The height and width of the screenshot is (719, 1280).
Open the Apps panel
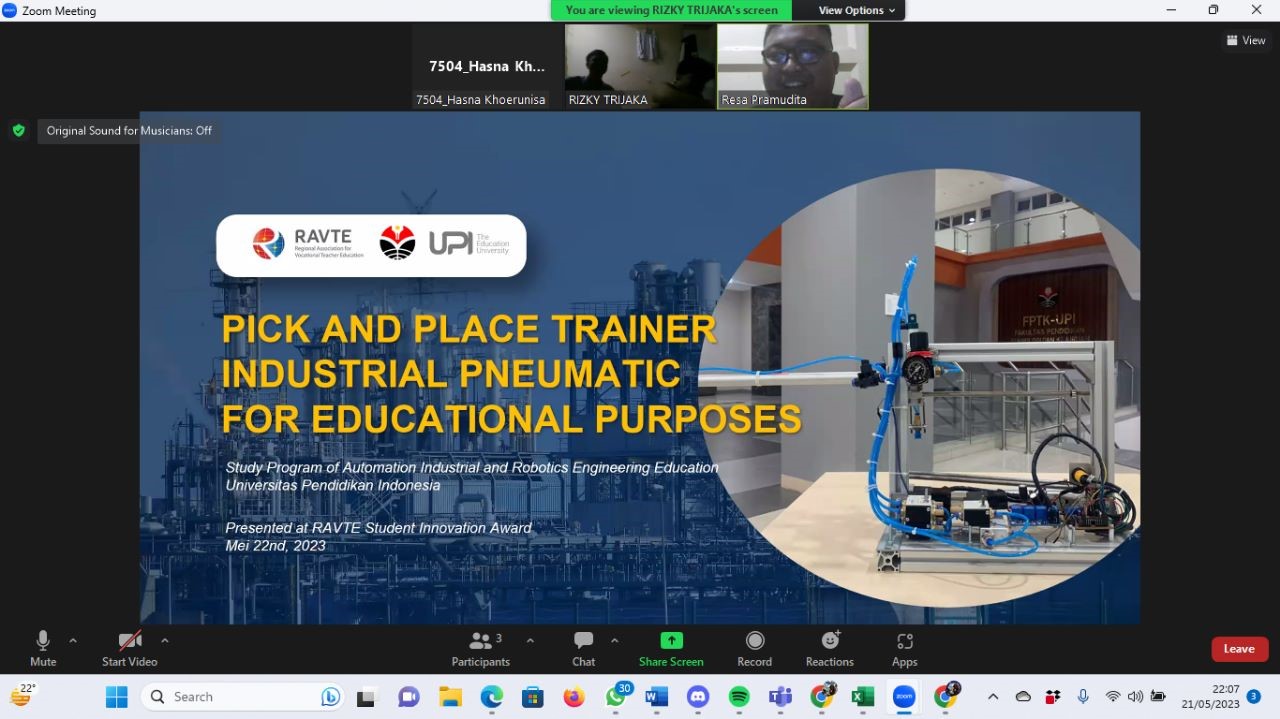905,648
